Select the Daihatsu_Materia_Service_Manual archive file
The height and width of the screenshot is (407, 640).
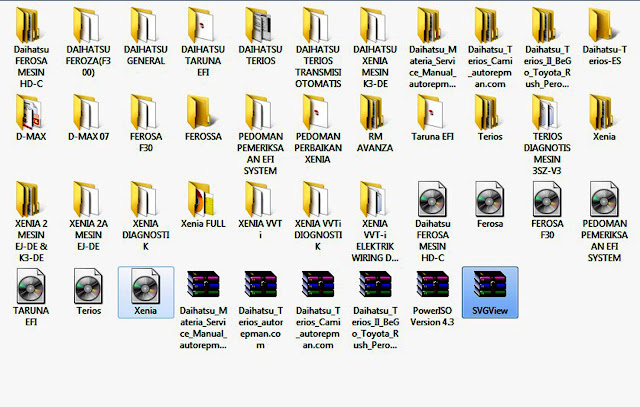pyautogui.click(x=203, y=309)
